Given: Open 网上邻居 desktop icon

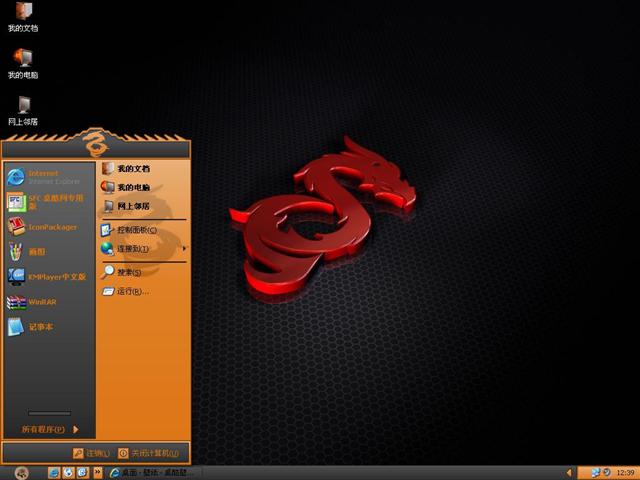Looking at the screenshot, I should (x=23, y=111).
